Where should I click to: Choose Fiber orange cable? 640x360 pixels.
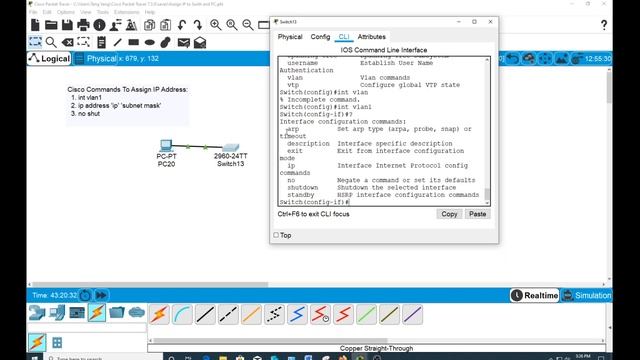251,314
